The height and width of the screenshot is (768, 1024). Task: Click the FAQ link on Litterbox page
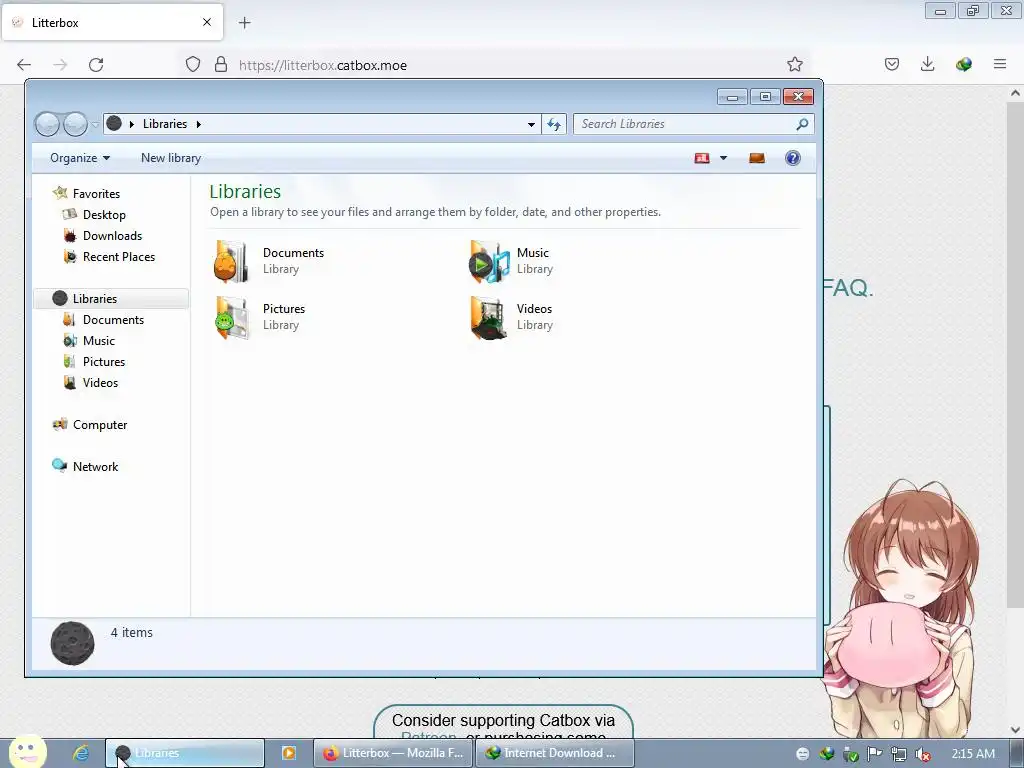coord(848,287)
